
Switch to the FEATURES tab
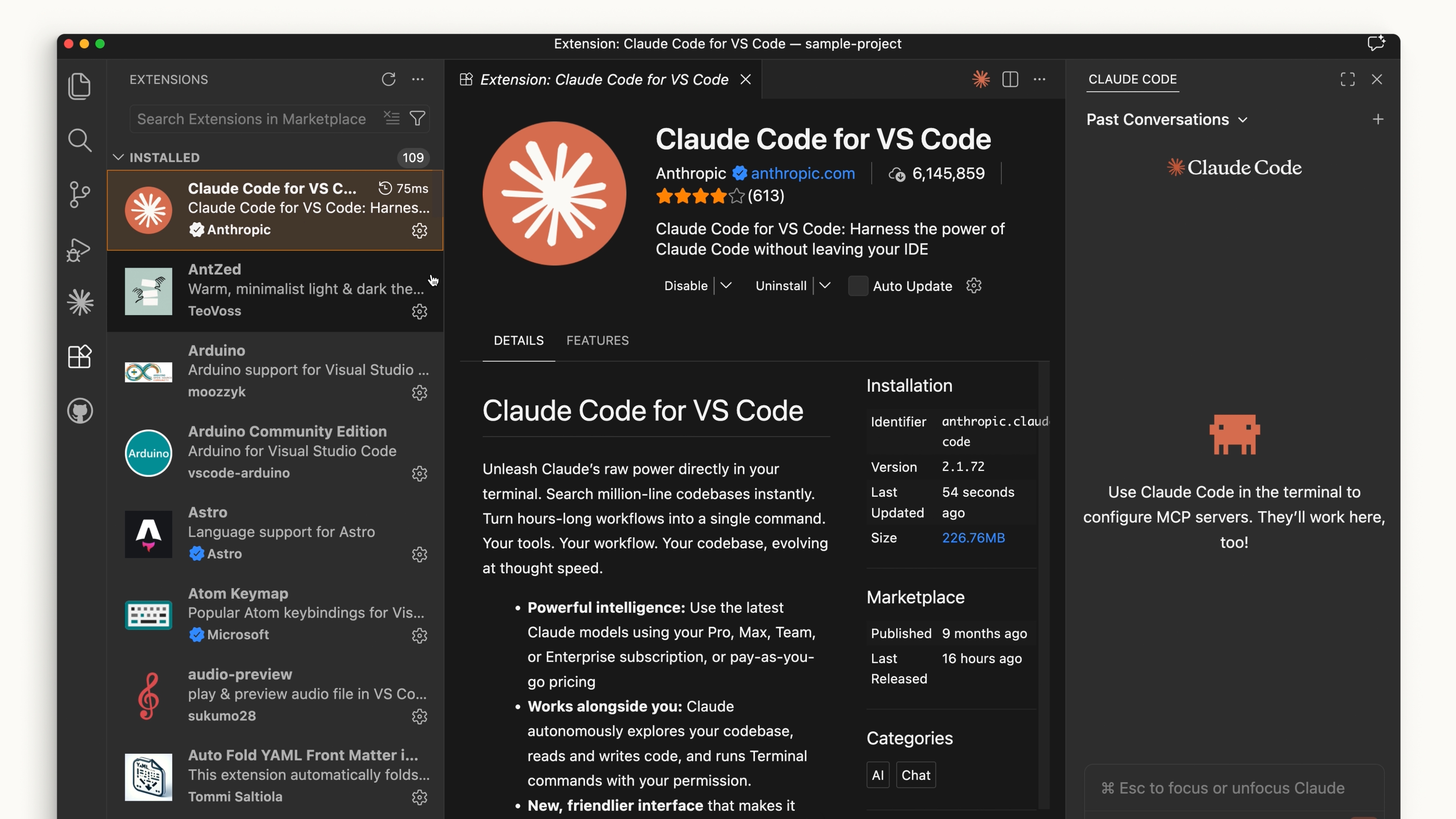[x=598, y=340]
